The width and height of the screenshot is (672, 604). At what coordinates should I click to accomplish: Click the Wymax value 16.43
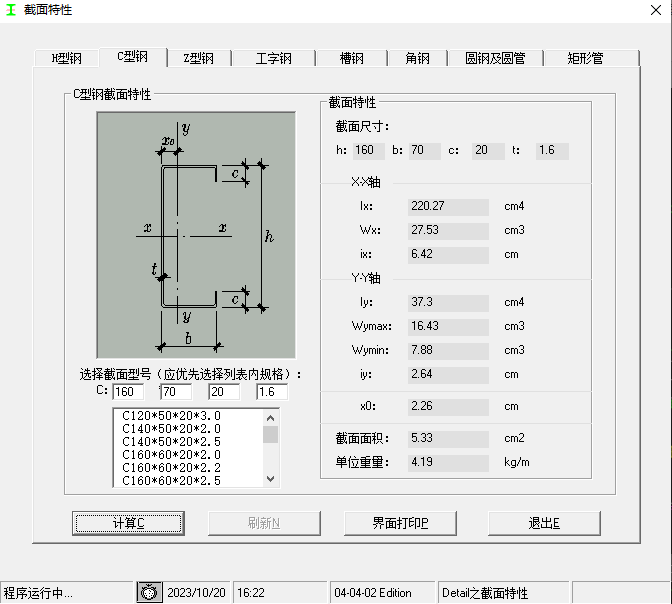[448, 327]
